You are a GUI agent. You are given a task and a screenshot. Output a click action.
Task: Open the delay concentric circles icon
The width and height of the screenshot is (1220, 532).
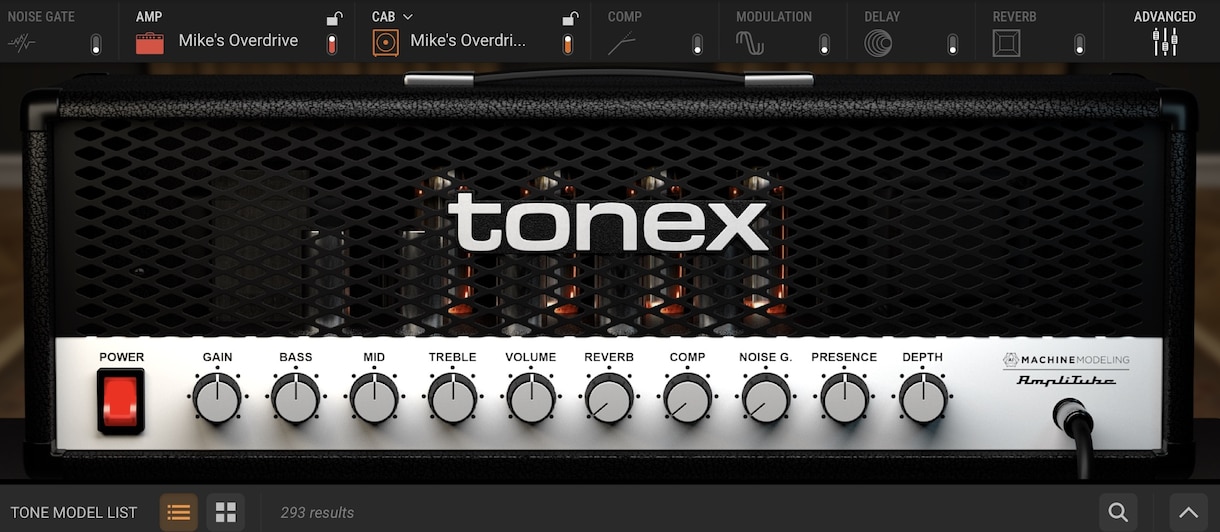click(x=878, y=43)
